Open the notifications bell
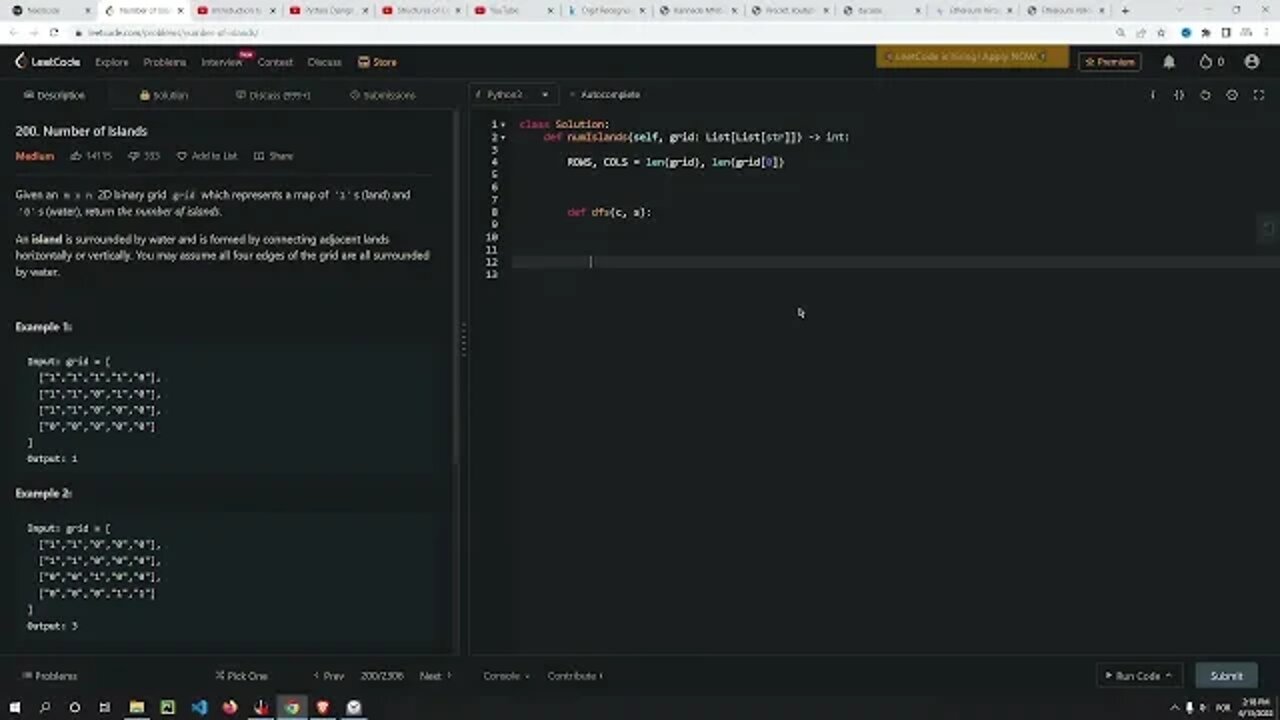The image size is (1280, 720). pyautogui.click(x=1168, y=62)
